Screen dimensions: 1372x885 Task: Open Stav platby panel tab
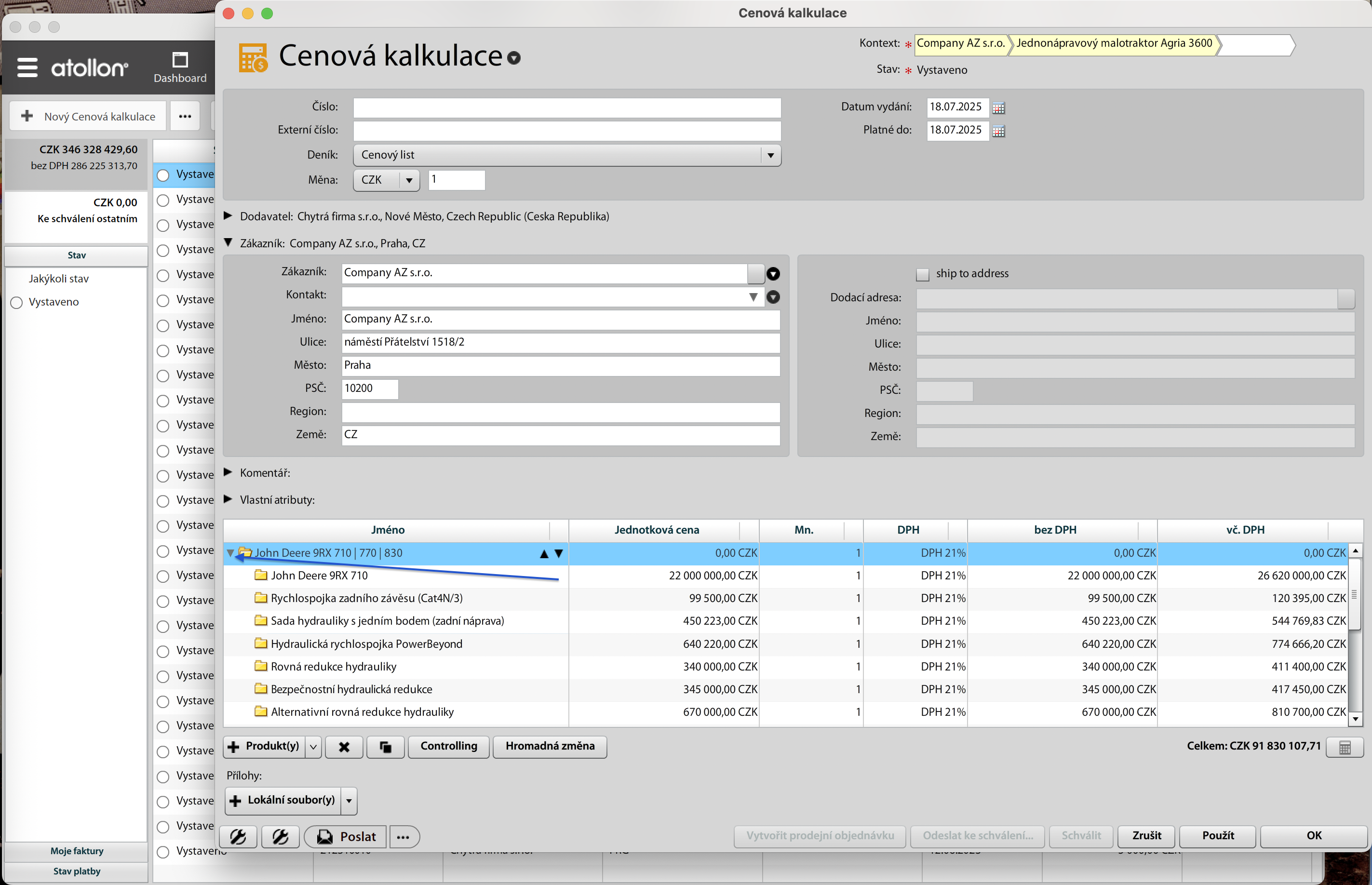click(x=77, y=872)
